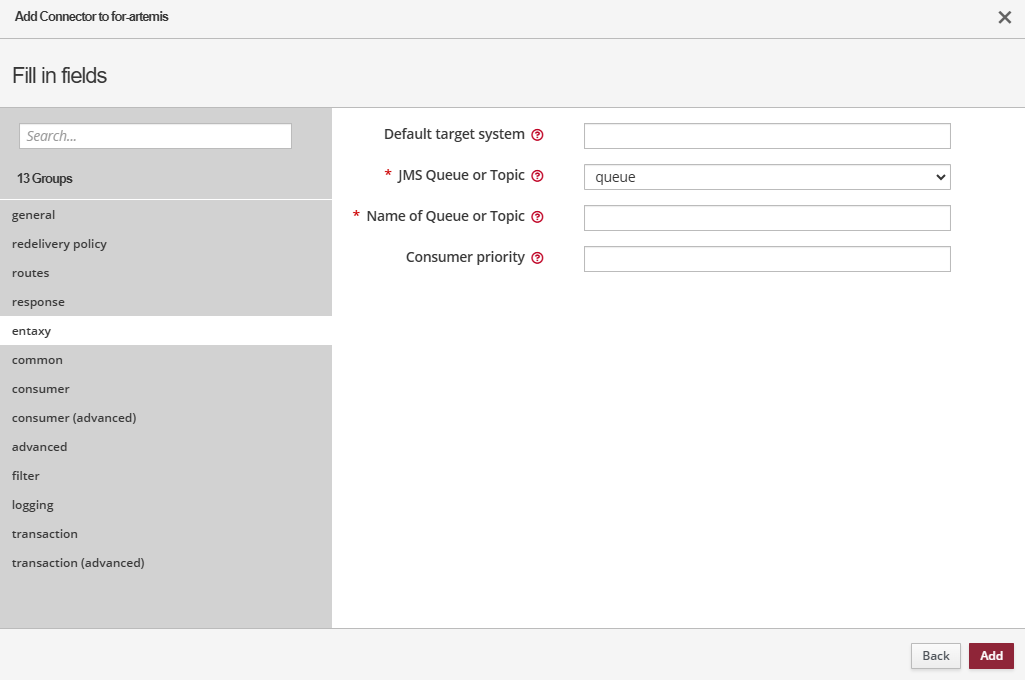Close the Add Connector dialog
The image size is (1025, 680).
click(1004, 17)
